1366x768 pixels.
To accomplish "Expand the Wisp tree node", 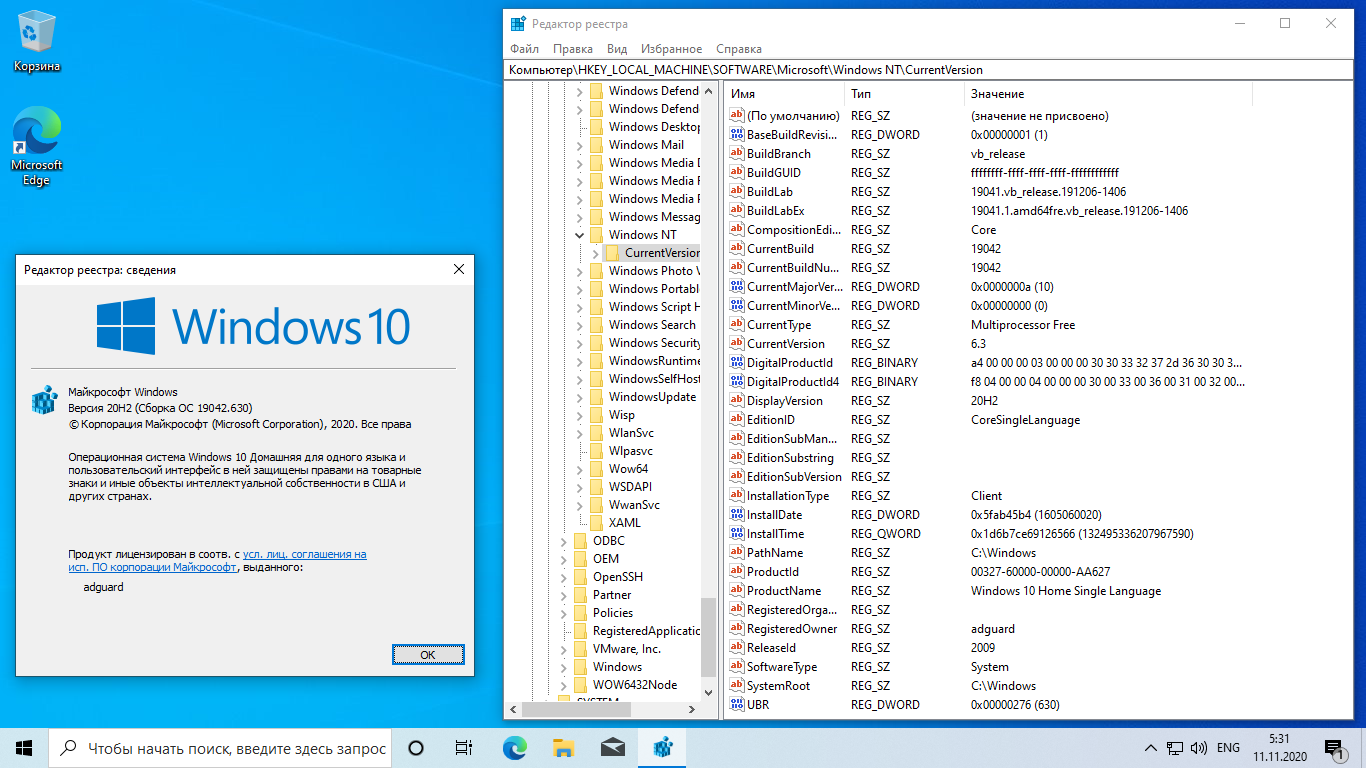I will [579, 415].
